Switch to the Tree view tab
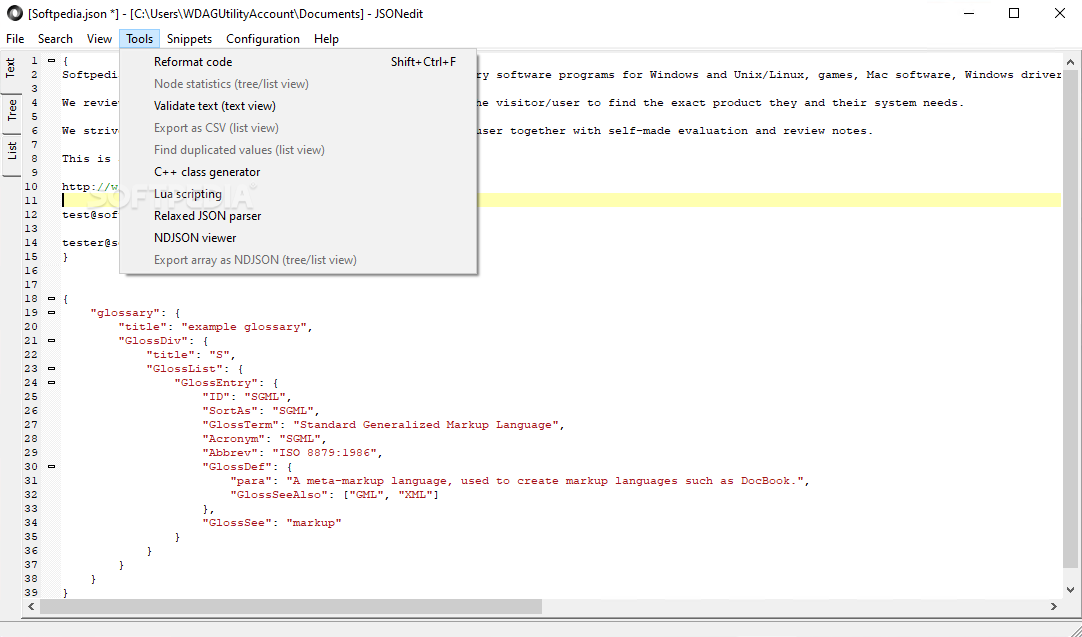 [11, 111]
